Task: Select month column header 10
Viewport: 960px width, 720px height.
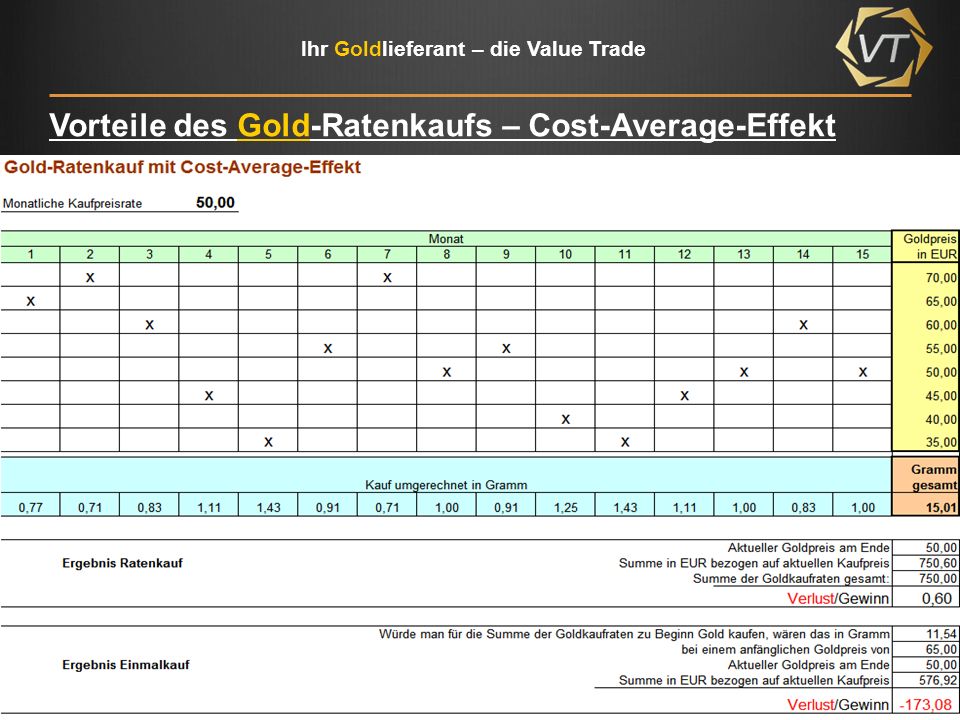Action: pos(565,254)
